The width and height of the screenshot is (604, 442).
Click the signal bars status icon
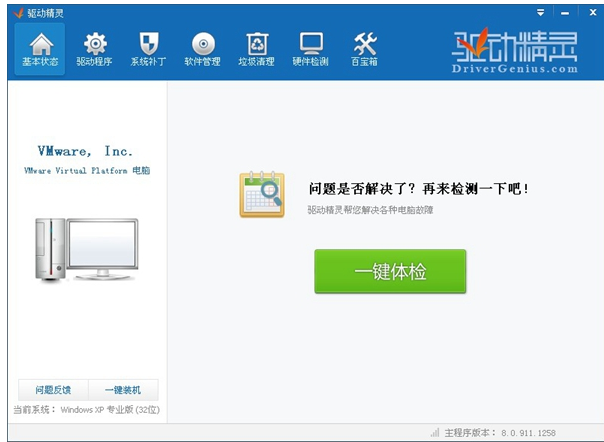[x=435, y=432]
